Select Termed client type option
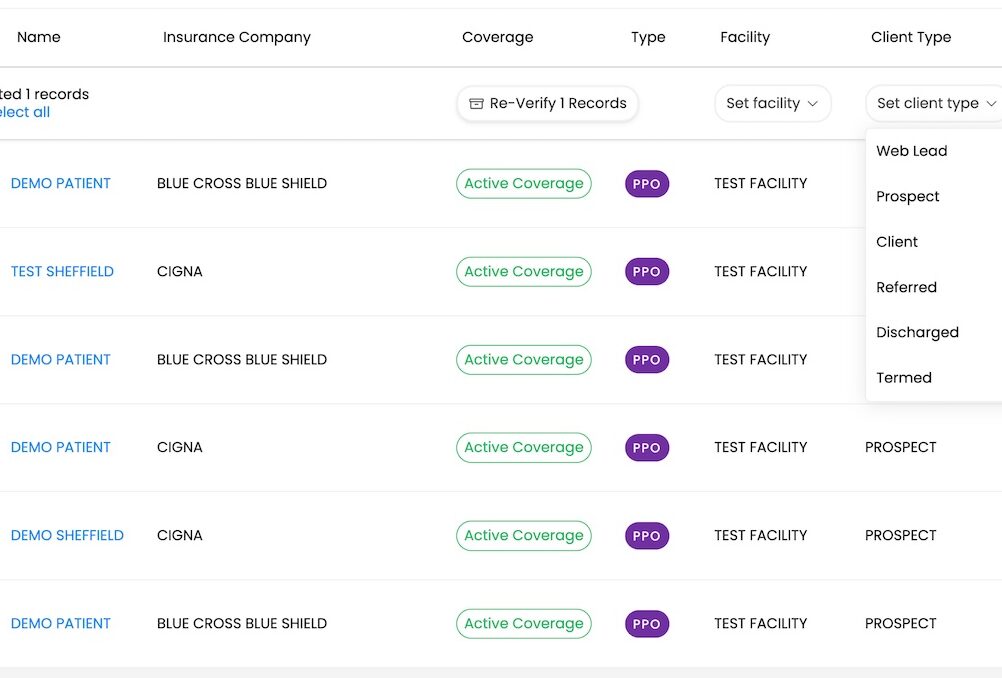This screenshot has height=678, width=1002. pyautogui.click(x=904, y=378)
